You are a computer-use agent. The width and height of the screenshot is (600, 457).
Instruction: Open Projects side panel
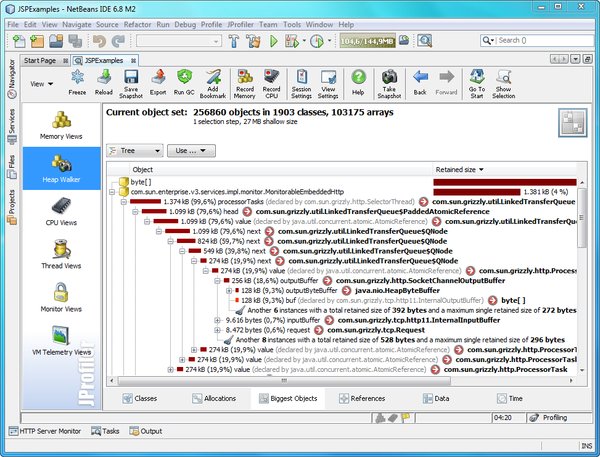coord(12,207)
